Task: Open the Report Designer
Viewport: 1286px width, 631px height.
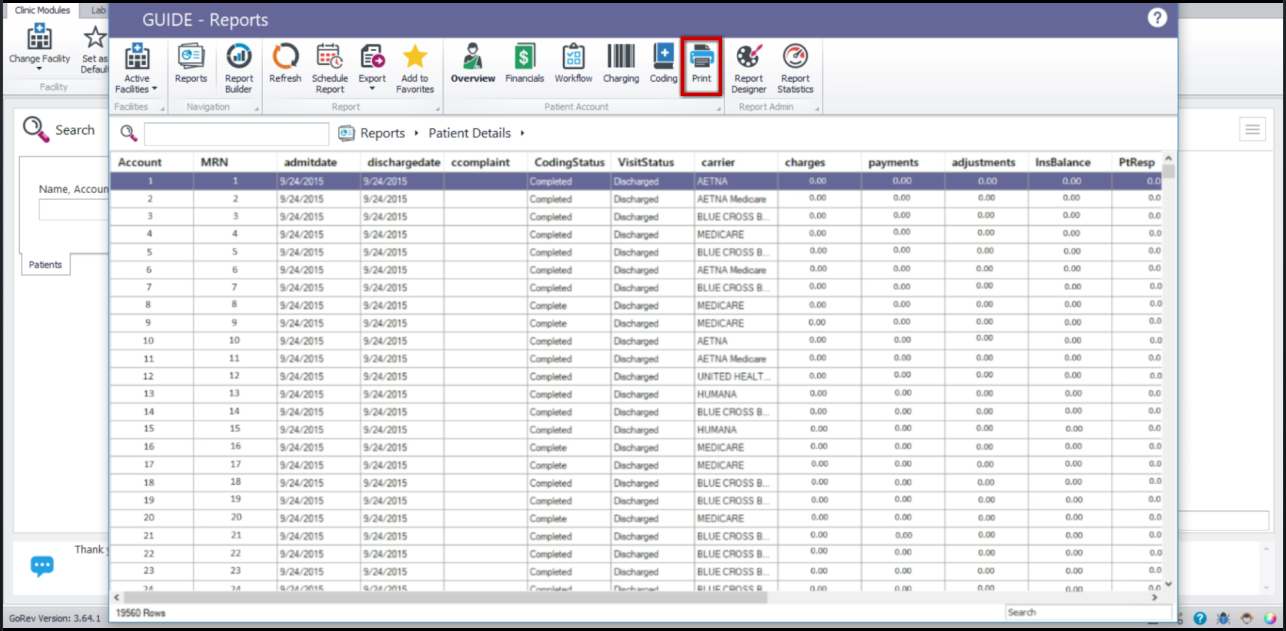Action: pyautogui.click(x=749, y=68)
